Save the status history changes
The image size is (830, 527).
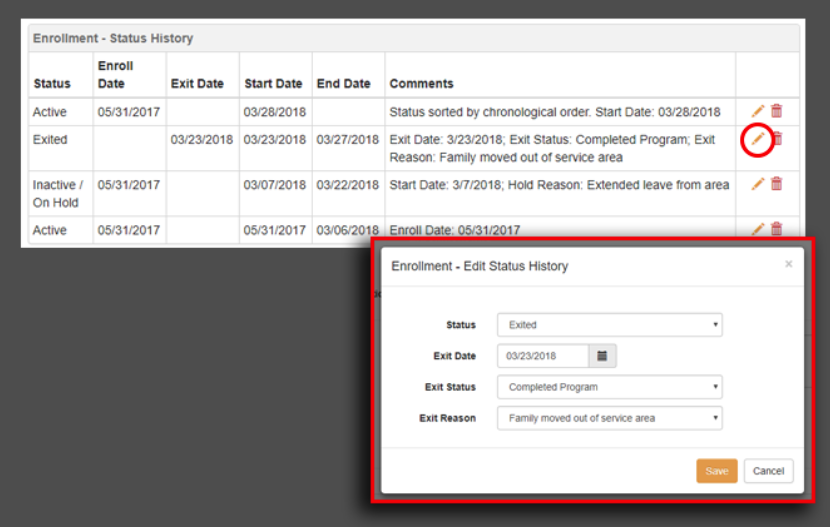point(717,471)
